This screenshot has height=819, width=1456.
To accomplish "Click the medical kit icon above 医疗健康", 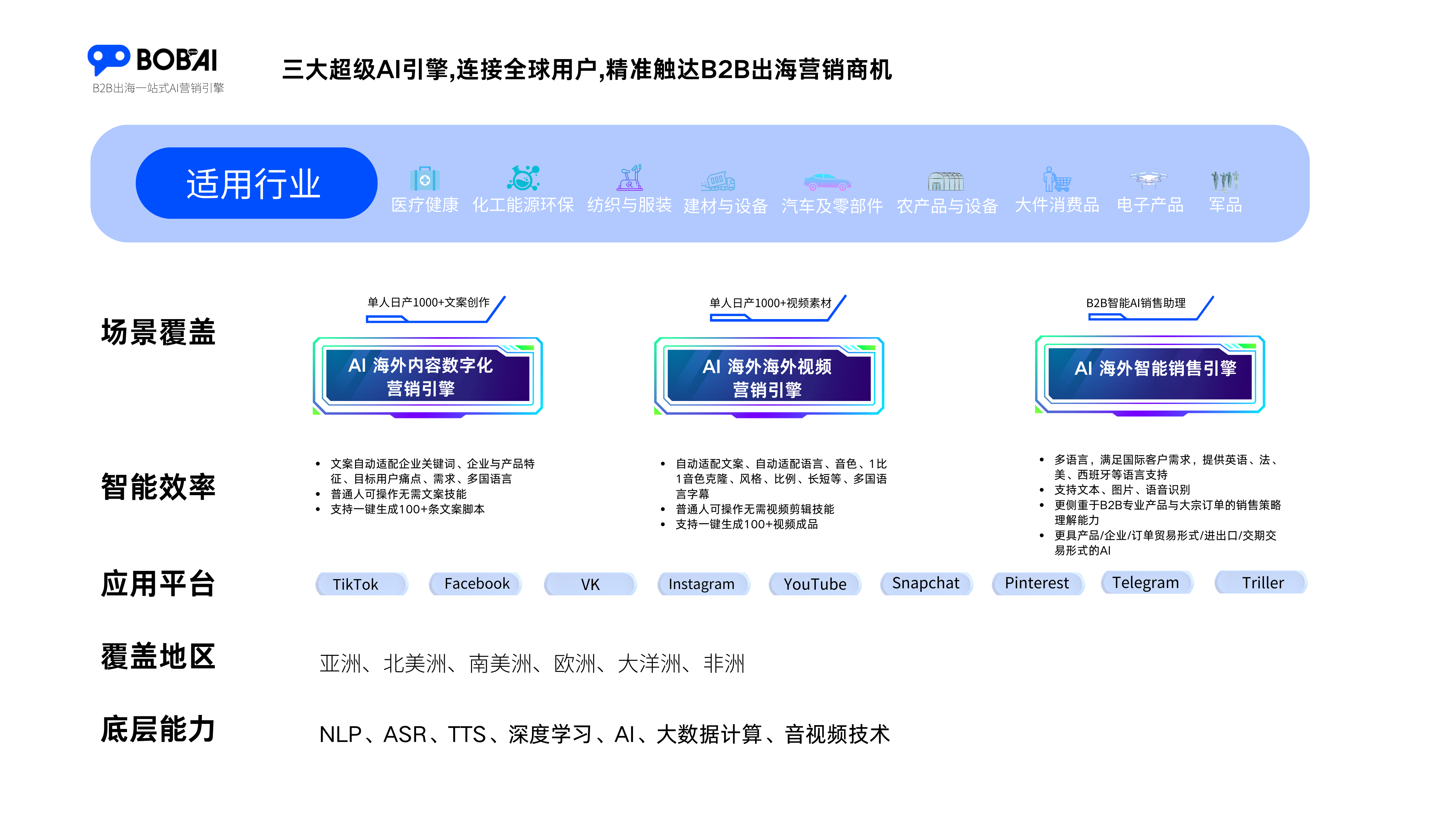I will click(x=425, y=179).
